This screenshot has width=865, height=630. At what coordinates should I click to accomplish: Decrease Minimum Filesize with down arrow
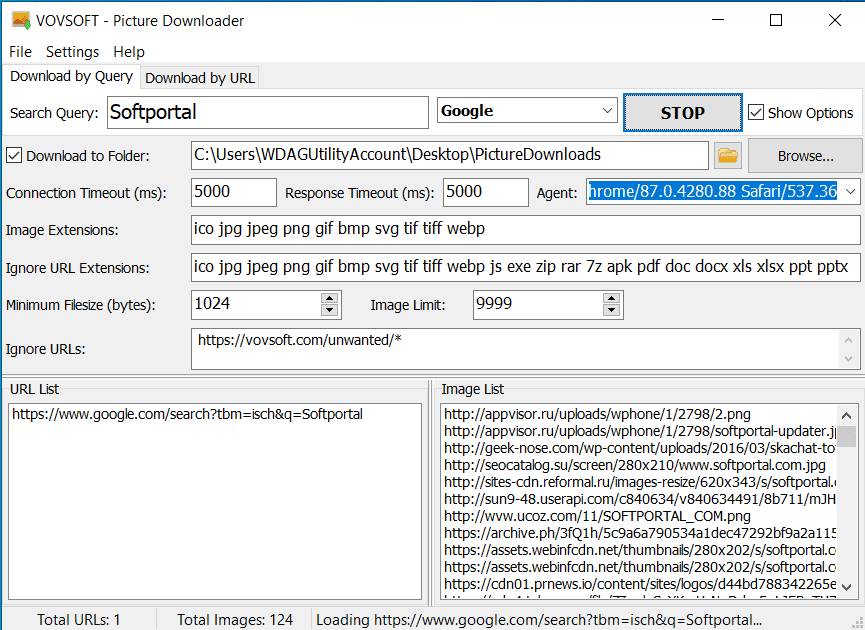(x=329, y=311)
